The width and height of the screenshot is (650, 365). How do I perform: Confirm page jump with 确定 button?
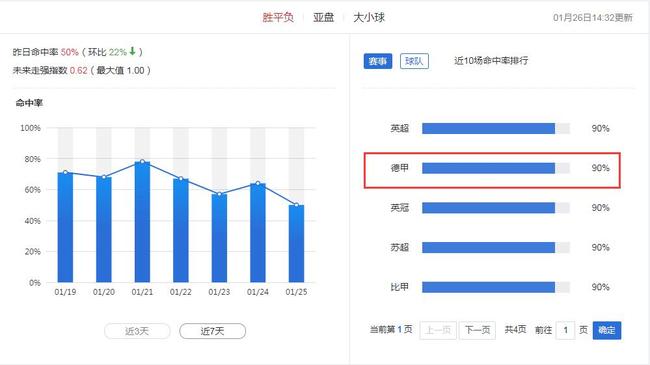[607, 330]
